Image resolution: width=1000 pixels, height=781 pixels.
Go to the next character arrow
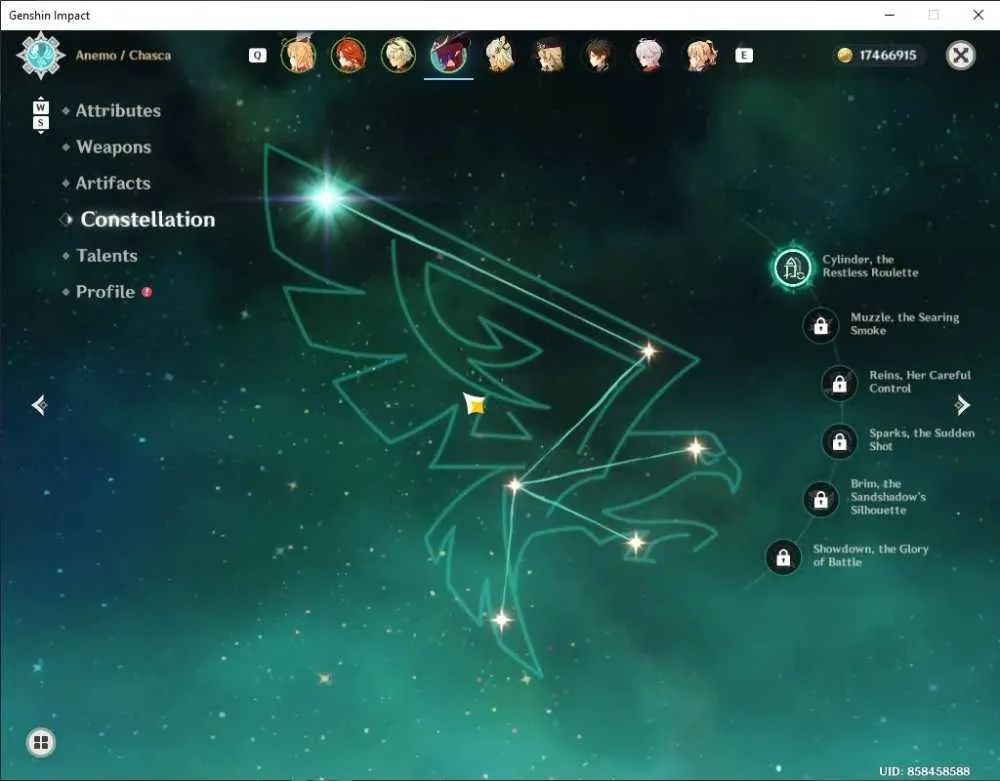point(962,405)
